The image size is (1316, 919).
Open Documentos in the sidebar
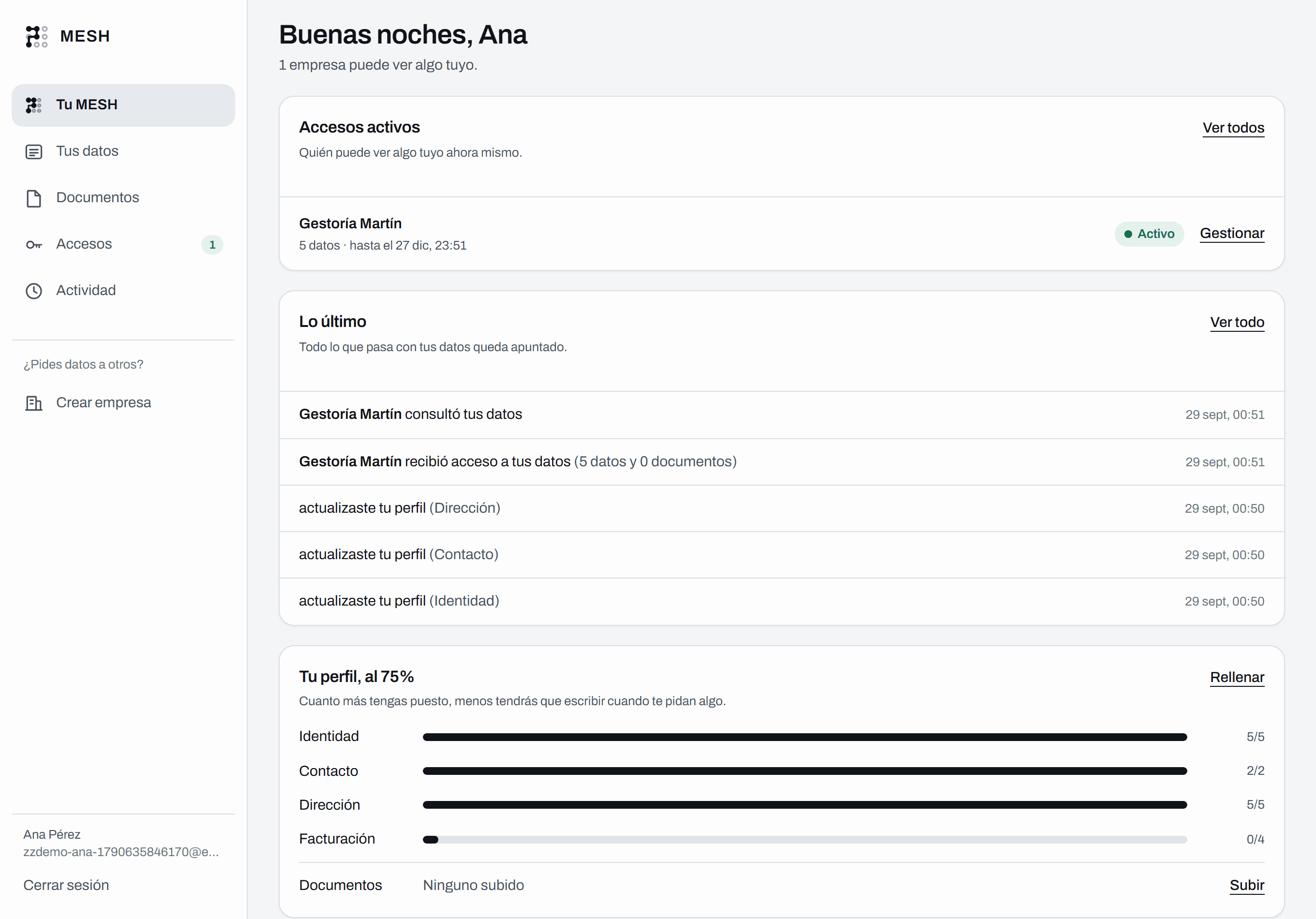tap(123, 198)
